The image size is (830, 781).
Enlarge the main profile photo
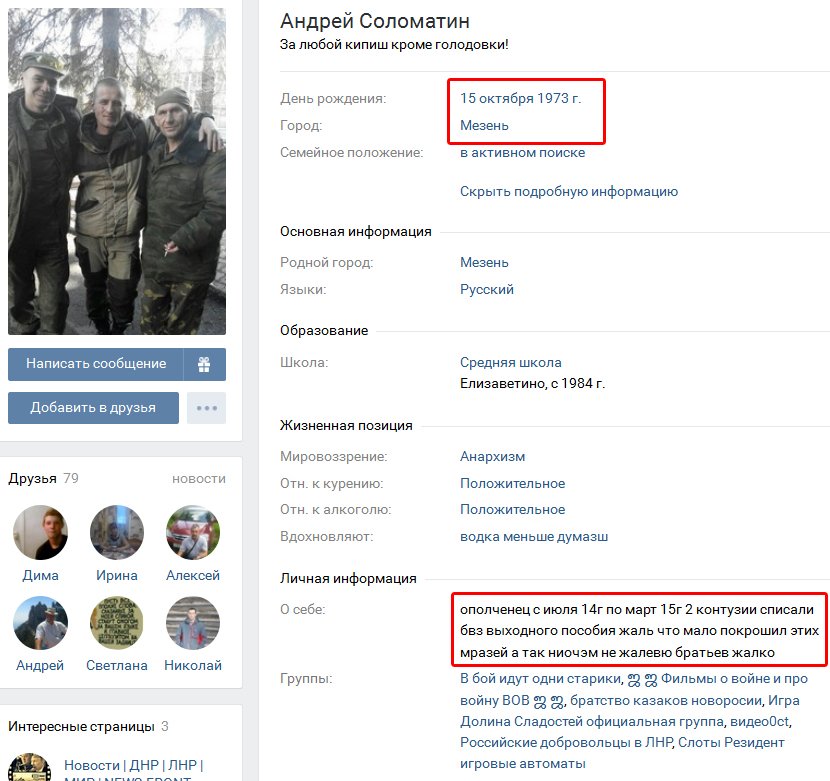[x=117, y=171]
